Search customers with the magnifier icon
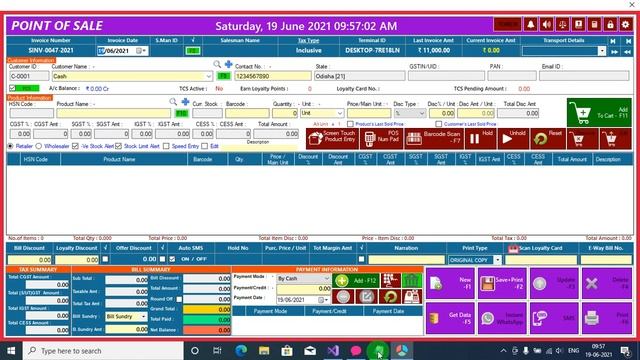 click(217, 64)
